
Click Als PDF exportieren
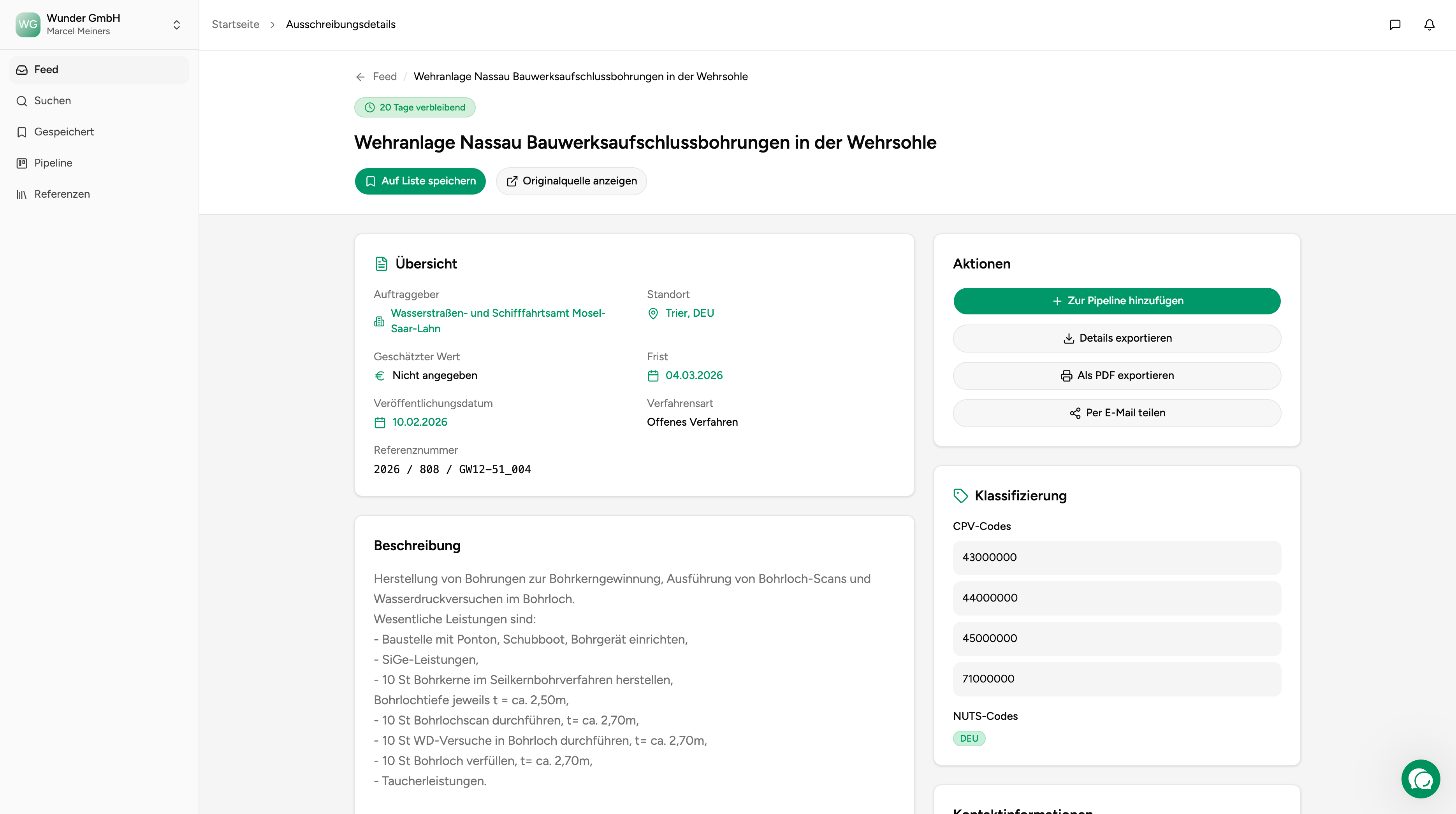pos(1116,375)
